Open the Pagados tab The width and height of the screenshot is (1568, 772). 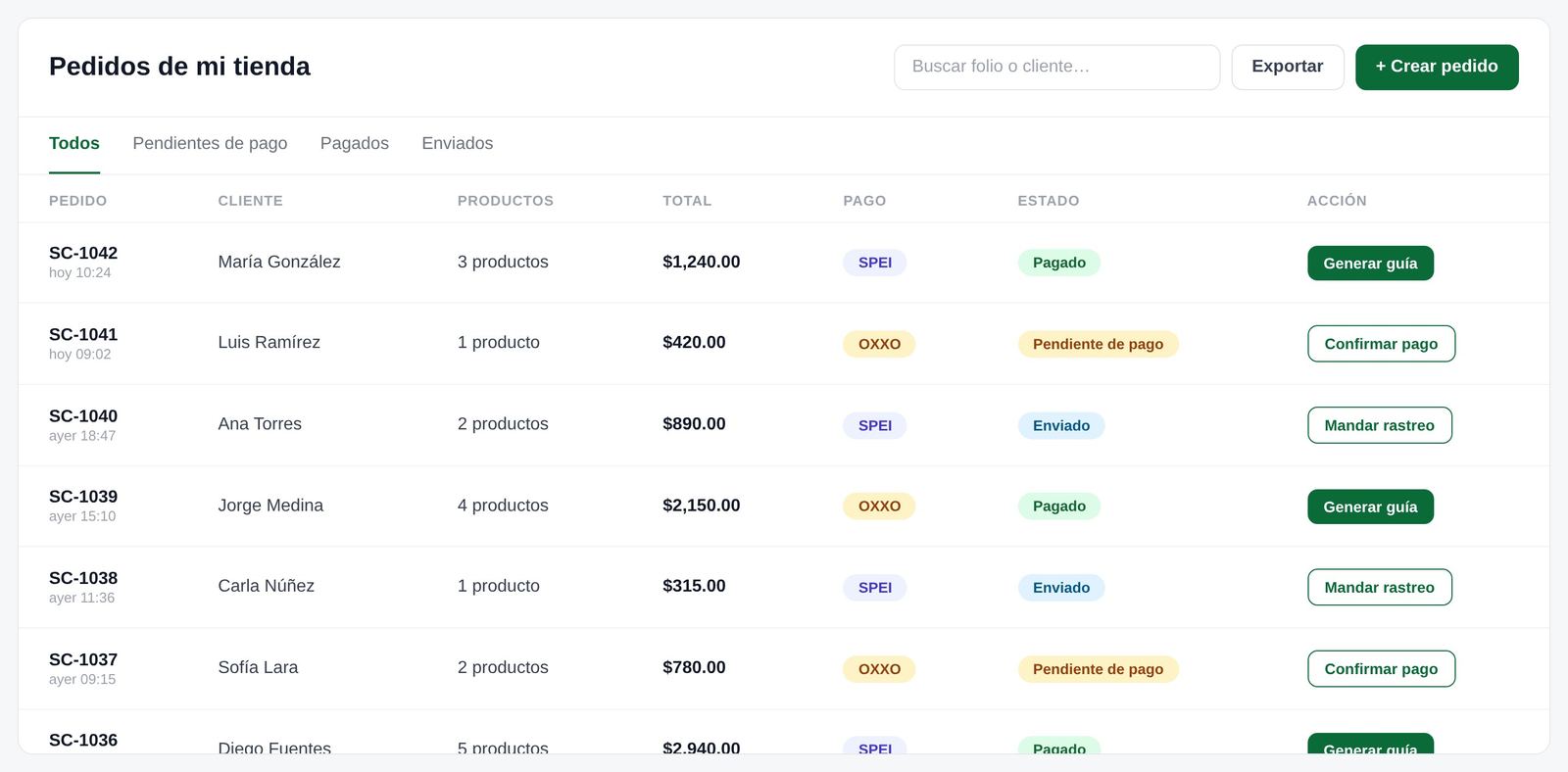355,143
